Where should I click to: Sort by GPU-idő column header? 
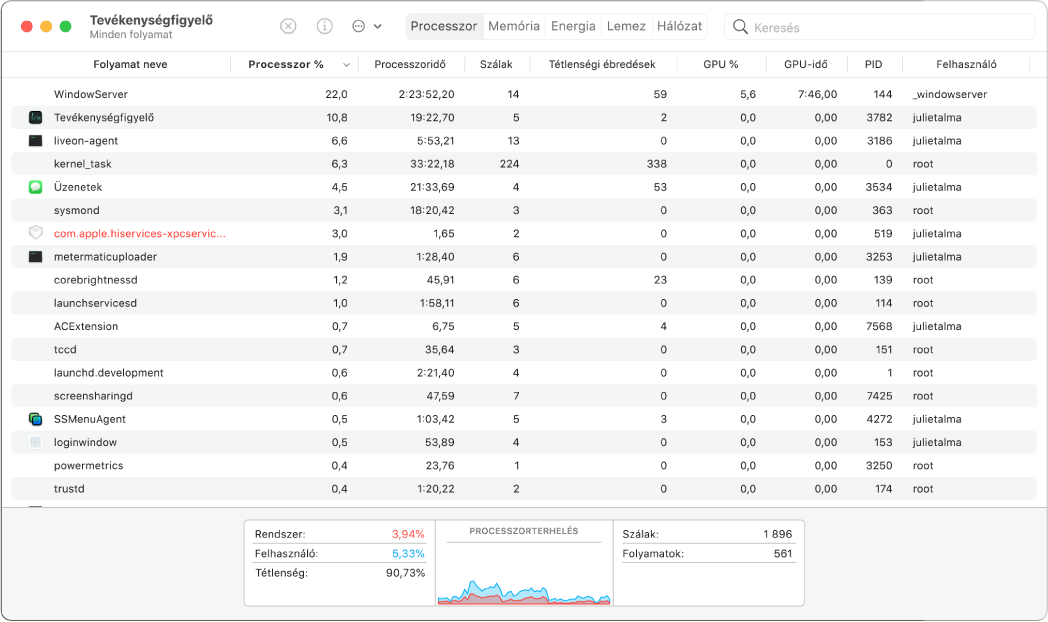pyautogui.click(x=805, y=64)
